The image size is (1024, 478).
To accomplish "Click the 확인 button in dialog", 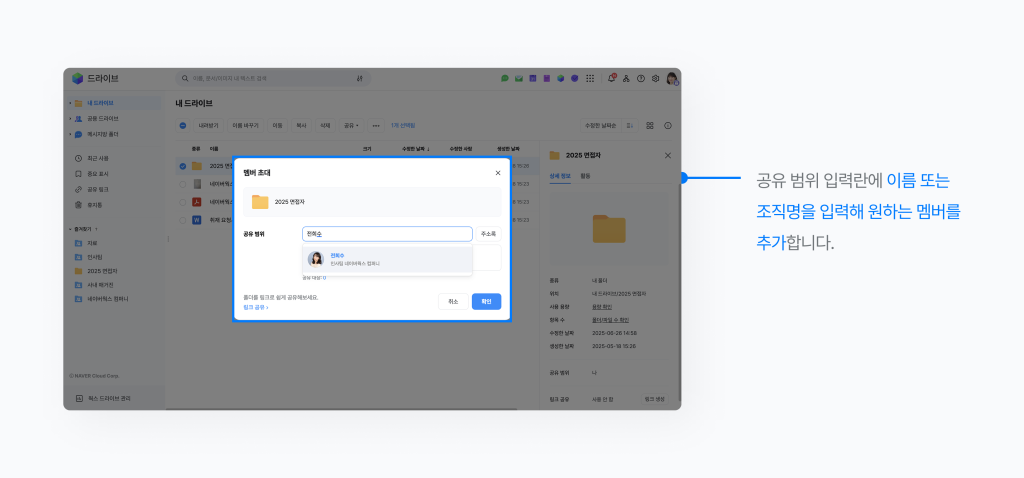I will 486,301.
